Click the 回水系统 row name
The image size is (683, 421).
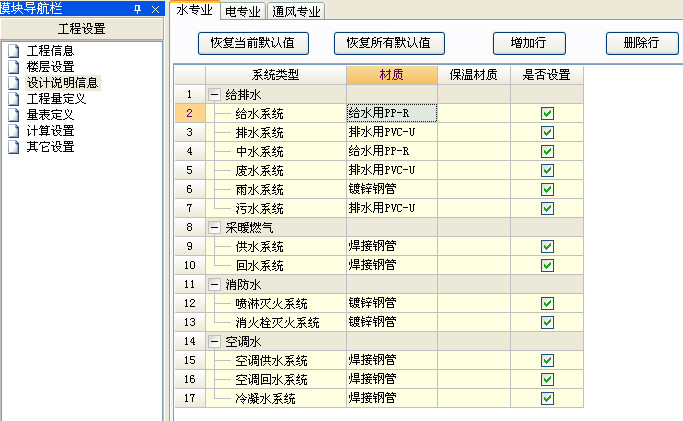pos(260,266)
